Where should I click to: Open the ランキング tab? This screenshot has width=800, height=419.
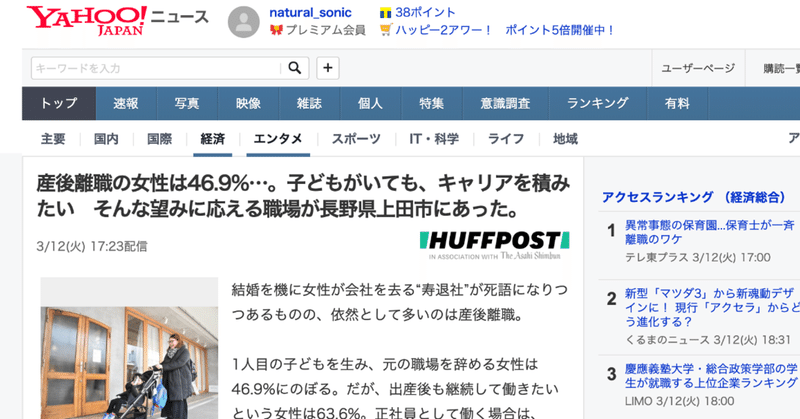click(x=597, y=103)
